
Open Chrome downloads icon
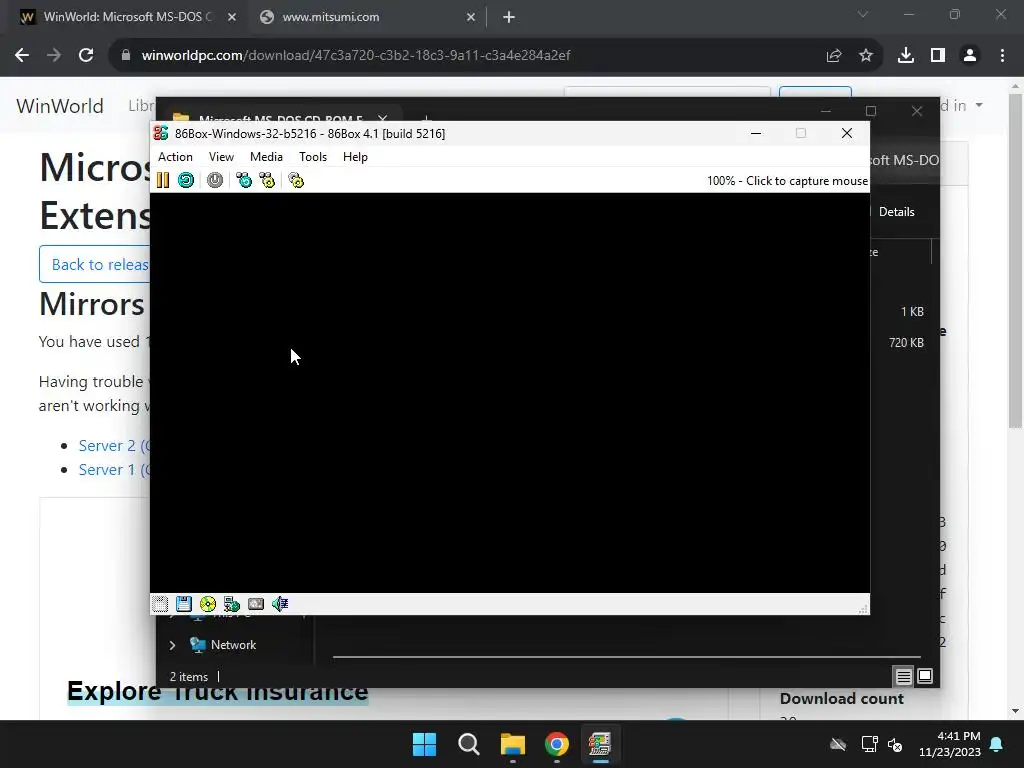pyautogui.click(x=906, y=56)
